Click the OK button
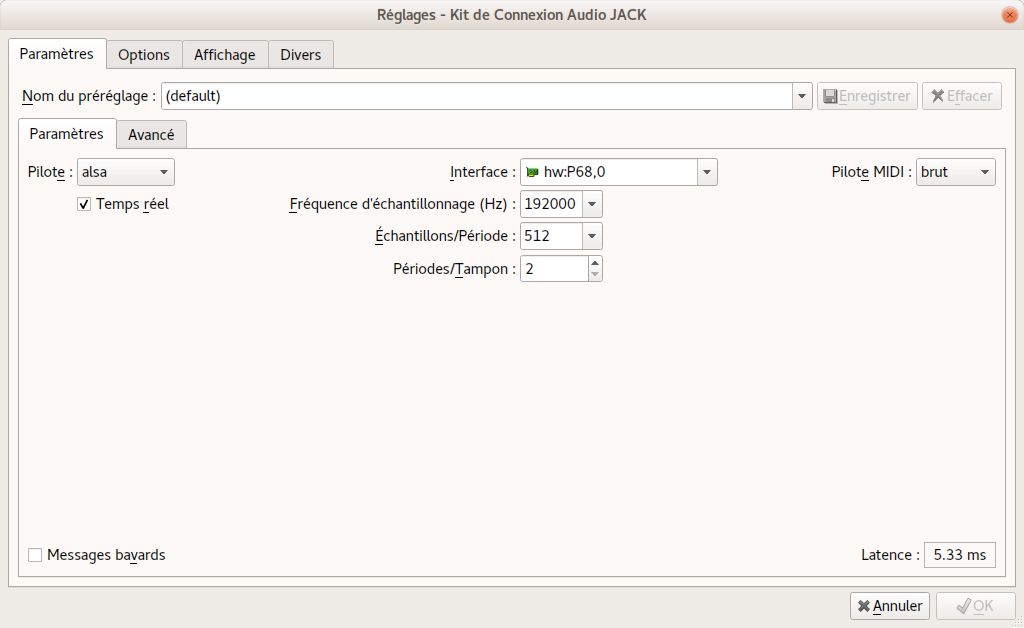The height and width of the screenshot is (628, 1024). [975, 606]
